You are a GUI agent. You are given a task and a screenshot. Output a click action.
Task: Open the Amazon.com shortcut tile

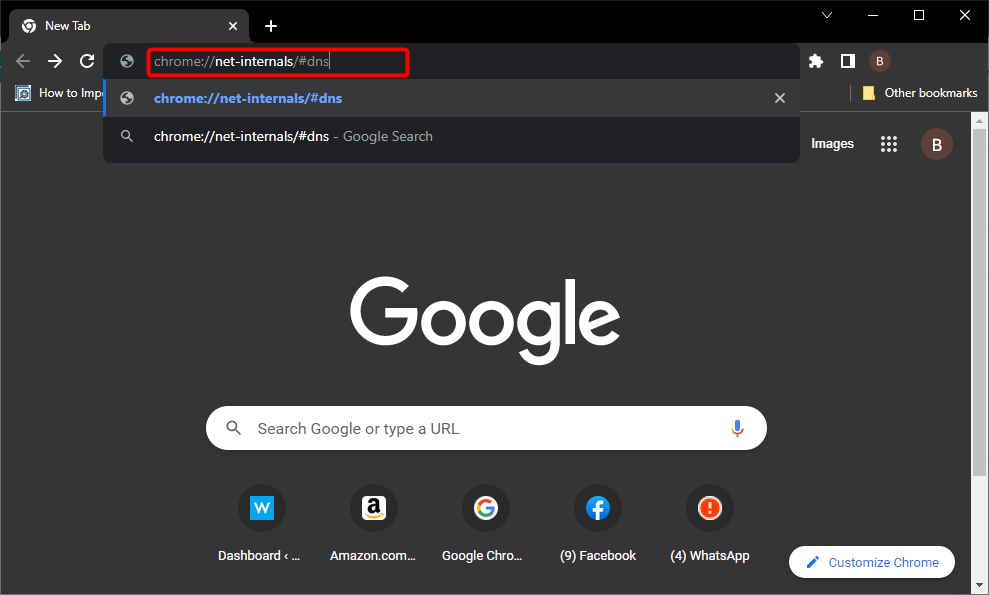373,524
